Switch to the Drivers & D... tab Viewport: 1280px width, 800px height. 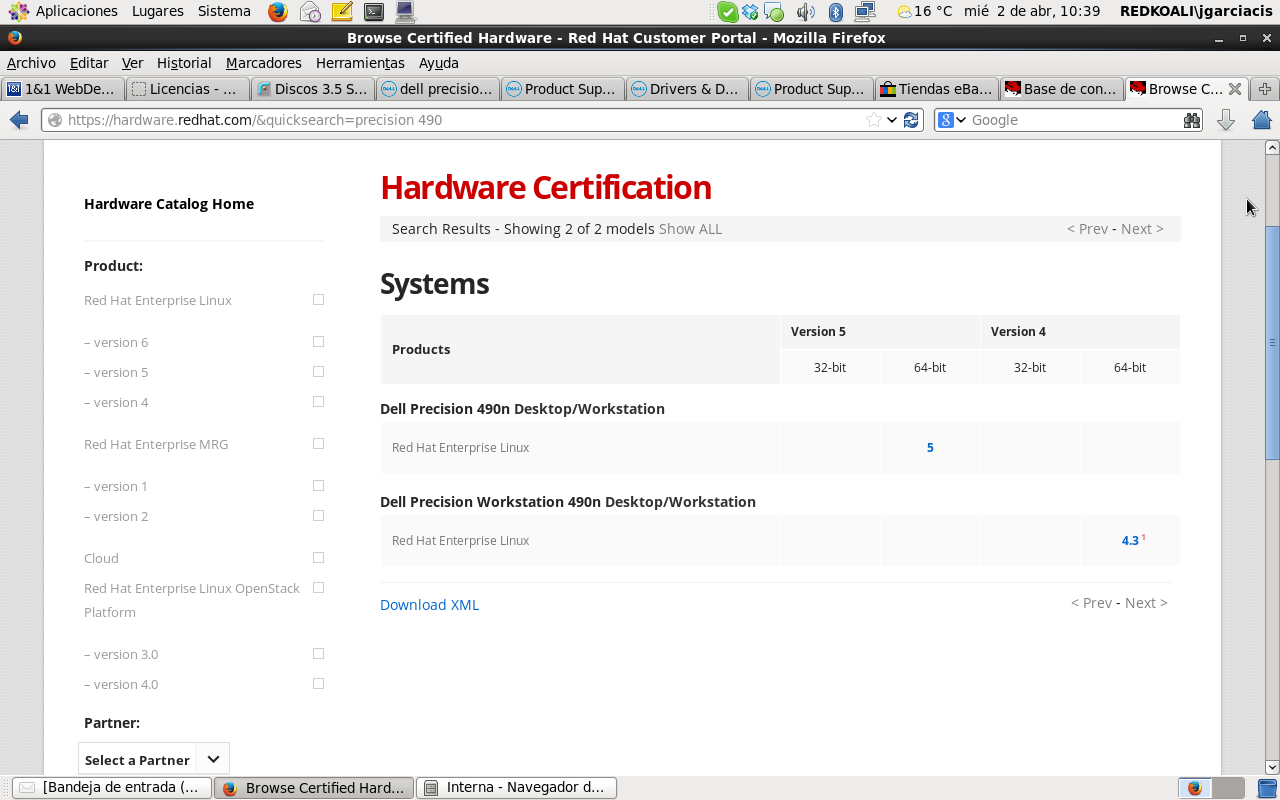pos(689,89)
